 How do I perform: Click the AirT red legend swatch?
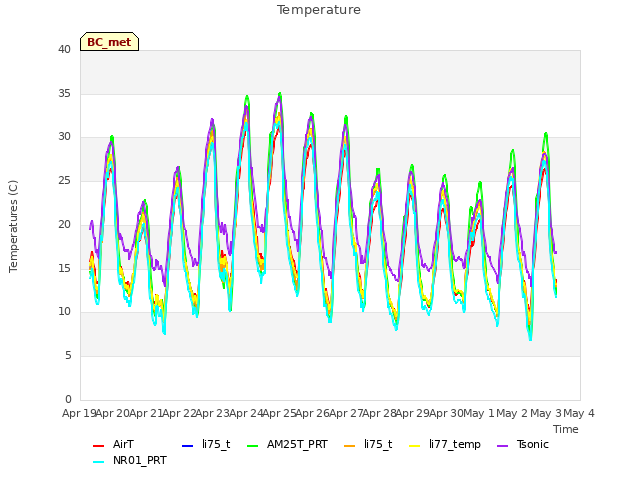[x=98, y=446]
